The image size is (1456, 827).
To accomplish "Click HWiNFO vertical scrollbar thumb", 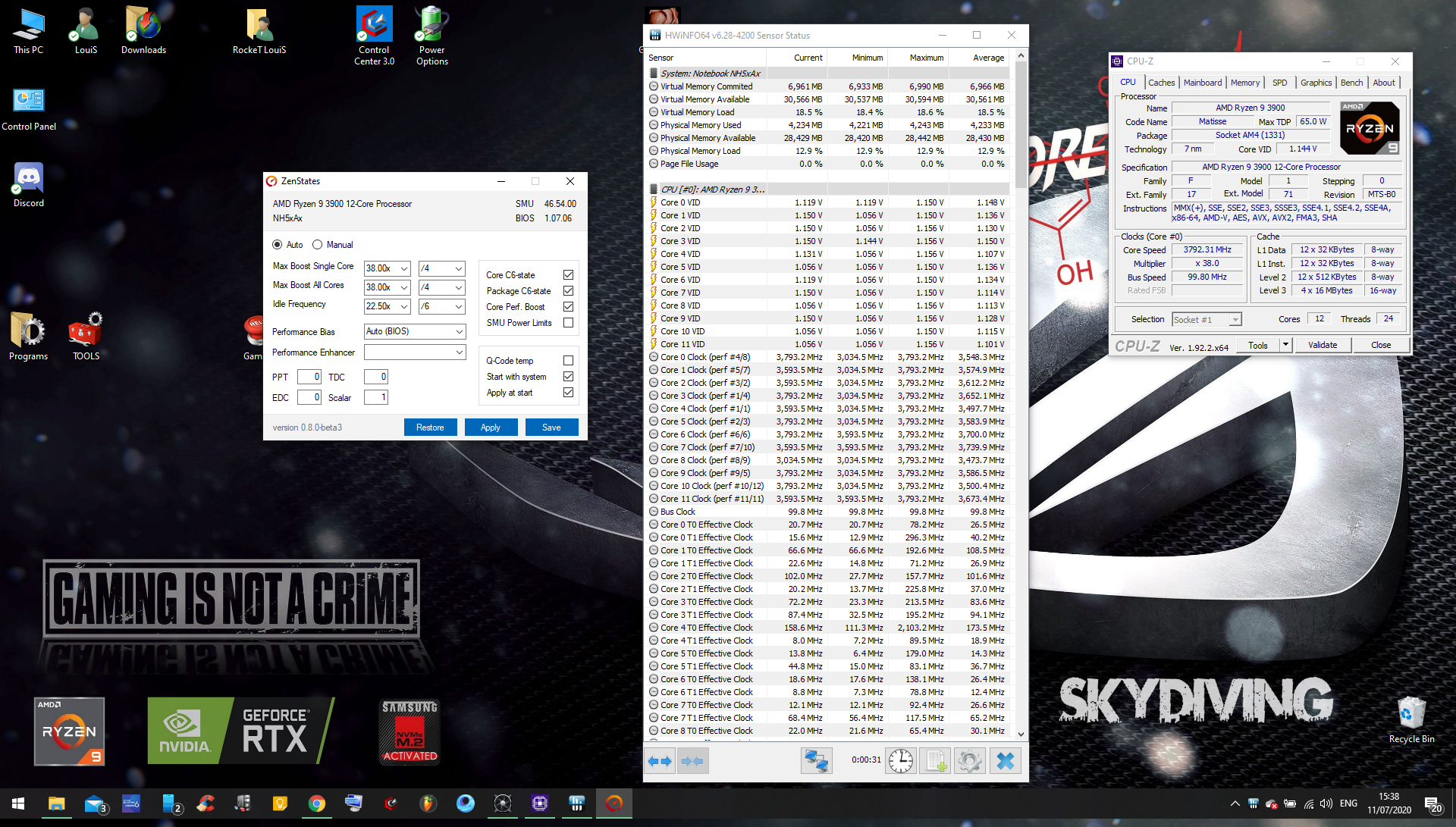I will 1021,125.
